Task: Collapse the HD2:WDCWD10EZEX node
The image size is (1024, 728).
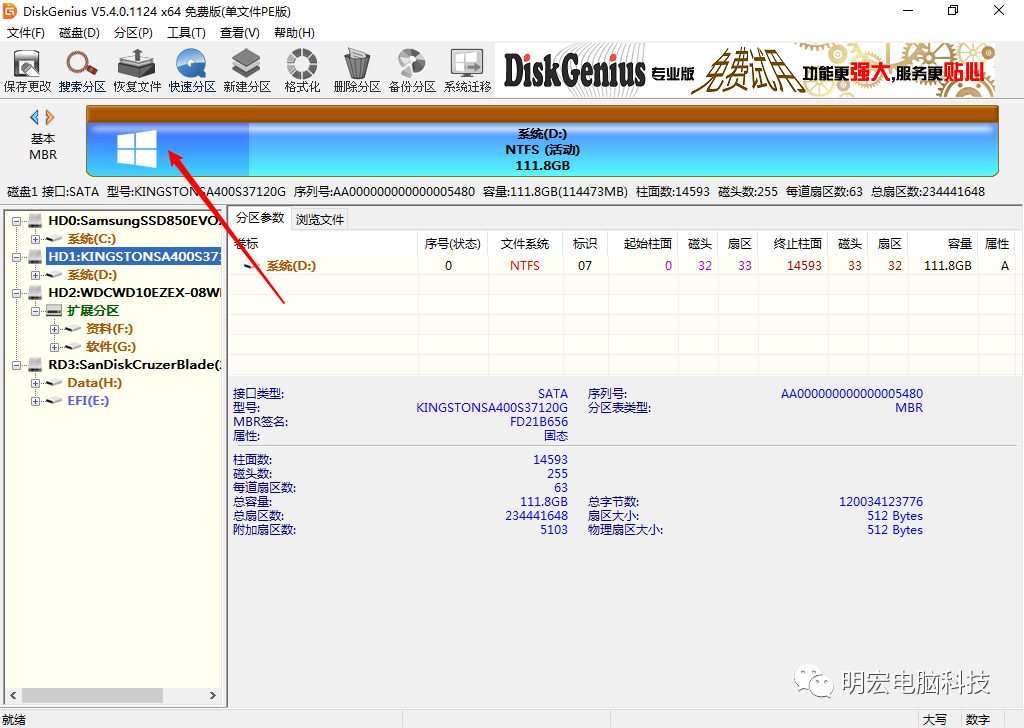Action: point(16,293)
